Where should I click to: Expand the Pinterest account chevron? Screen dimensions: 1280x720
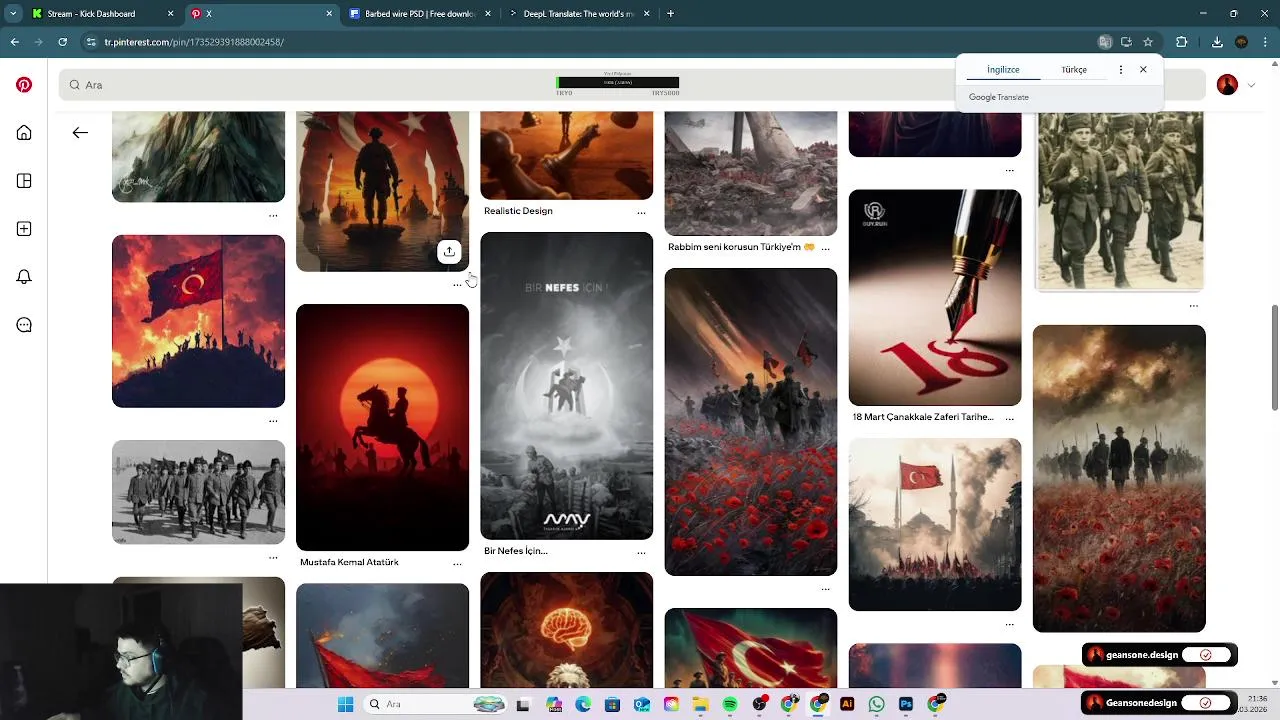pos(1251,85)
